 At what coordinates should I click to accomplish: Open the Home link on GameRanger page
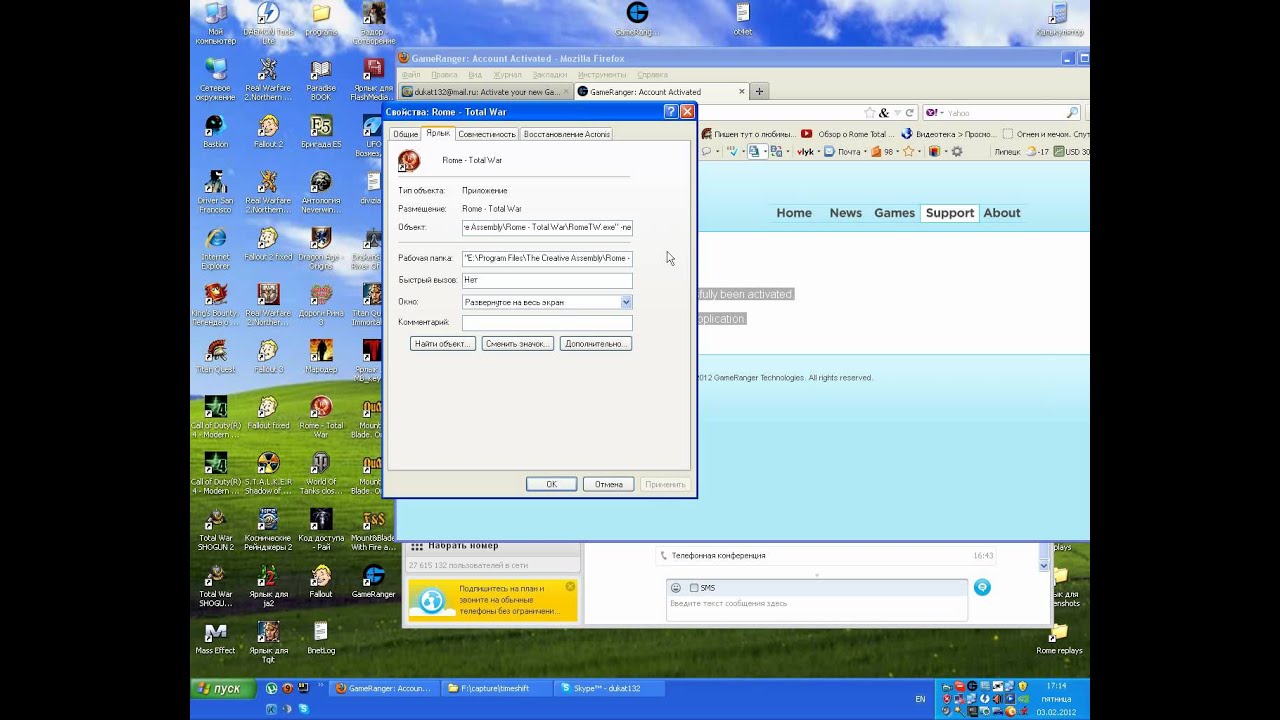pyautogui.click(x=794, y=213)
